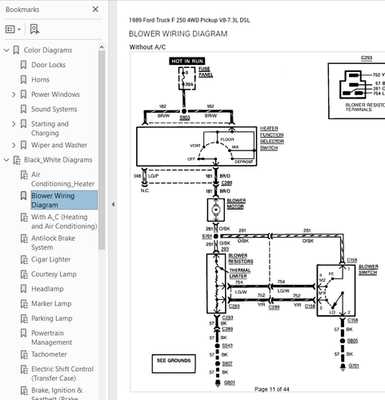The width and height of the screenshot is (385, 400).
Task: Collapse the sidebar with the arrow handle
Action: click(113, 204)
